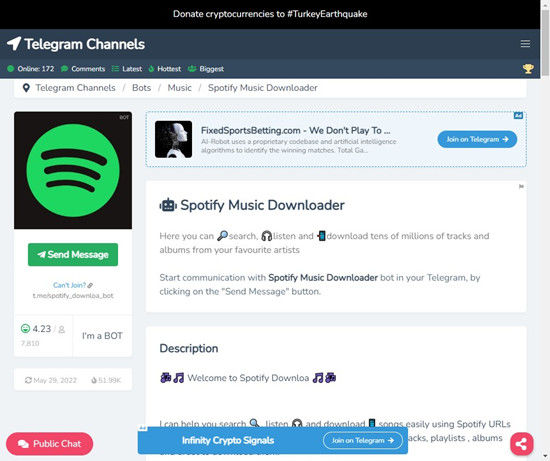The image size is (550, 461).
Task: Click the Telegram paper plane logo
Action: point(14,44)
